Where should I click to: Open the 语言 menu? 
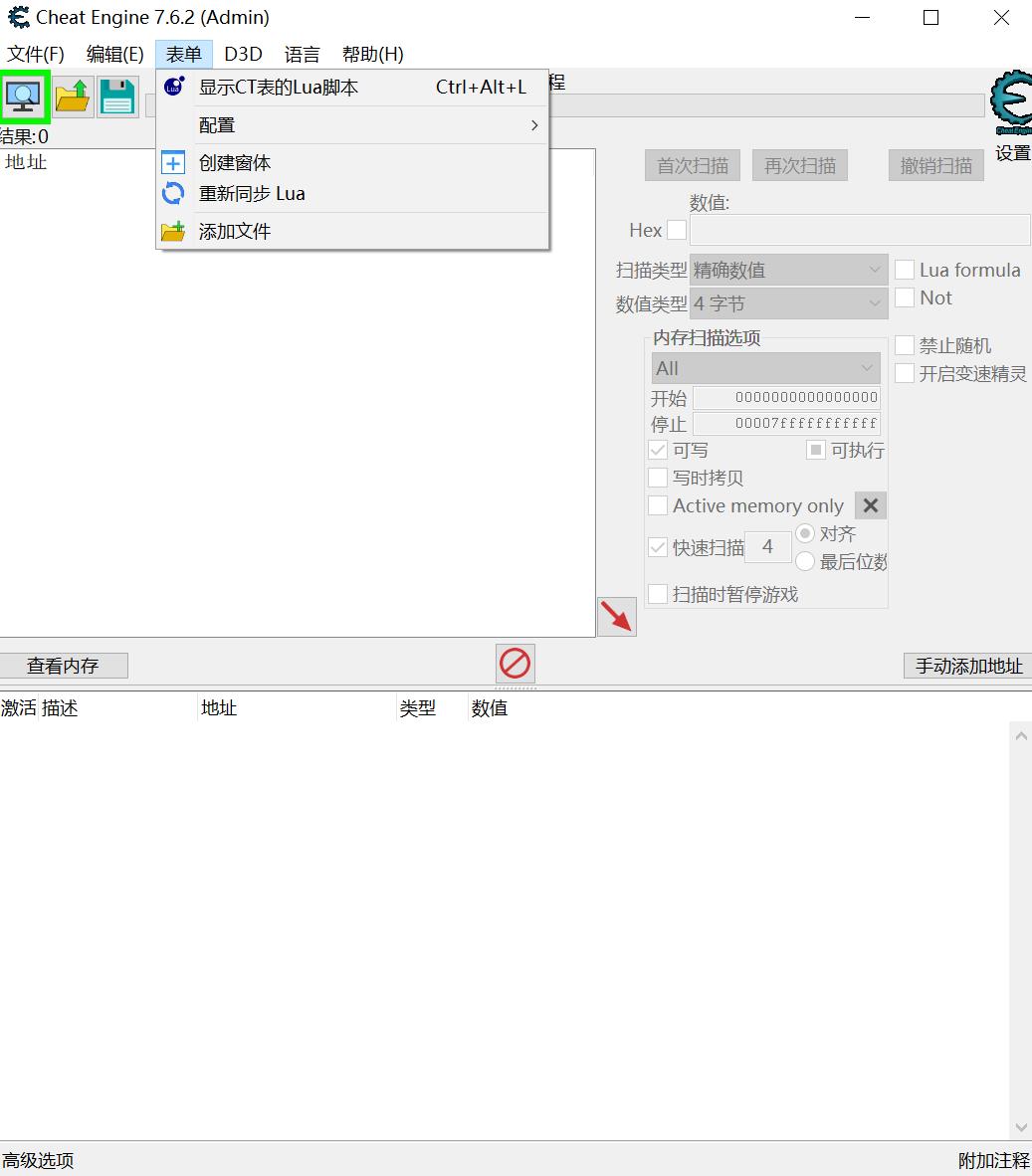coord(303,54)
